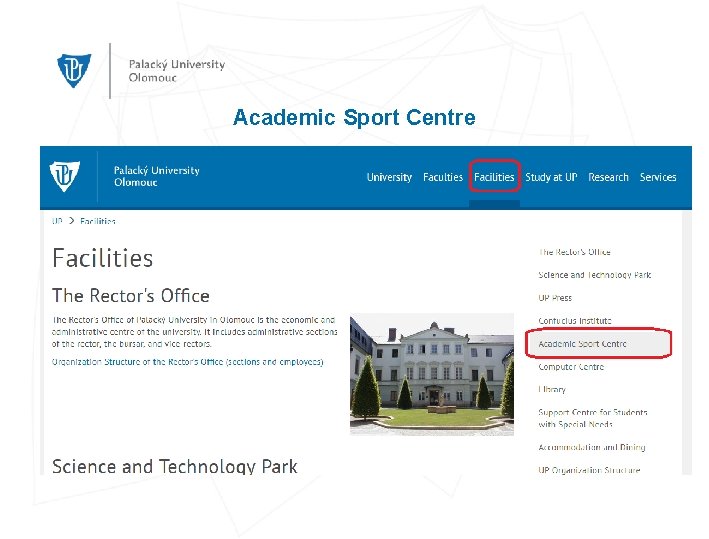Click the Rector's Office building photo
709x539 pixels.
432,374
